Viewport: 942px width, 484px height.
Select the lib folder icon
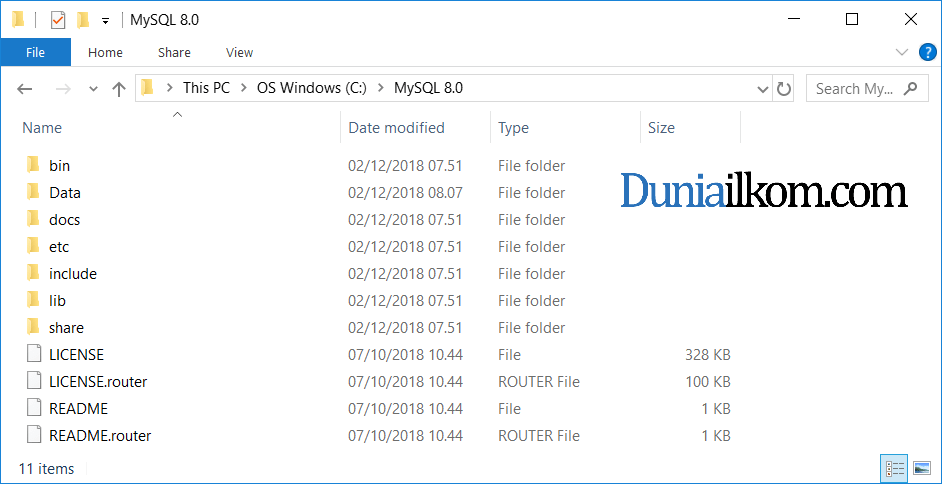33,300
